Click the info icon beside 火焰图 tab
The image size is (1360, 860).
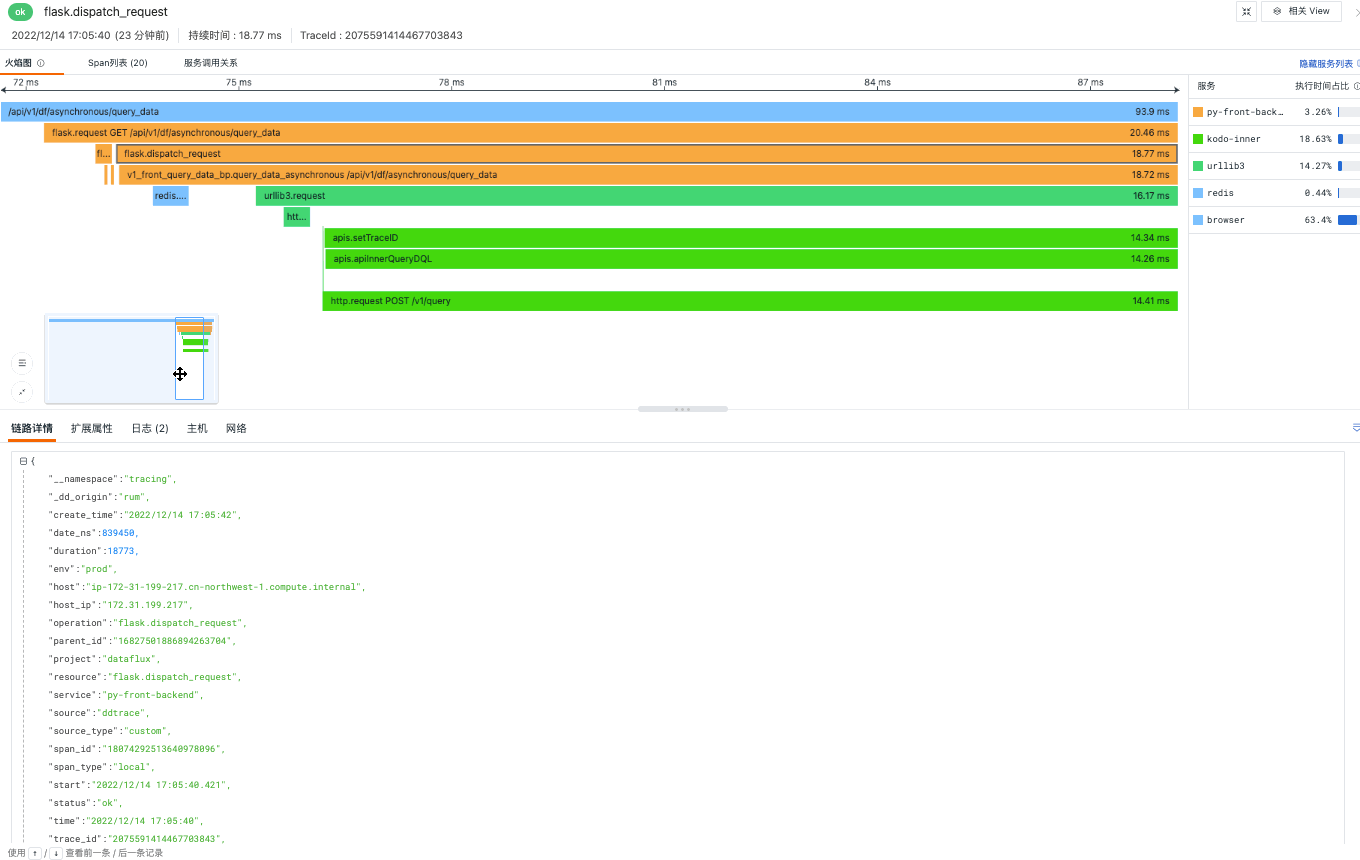pyautogui.click(x=41, y=63)
